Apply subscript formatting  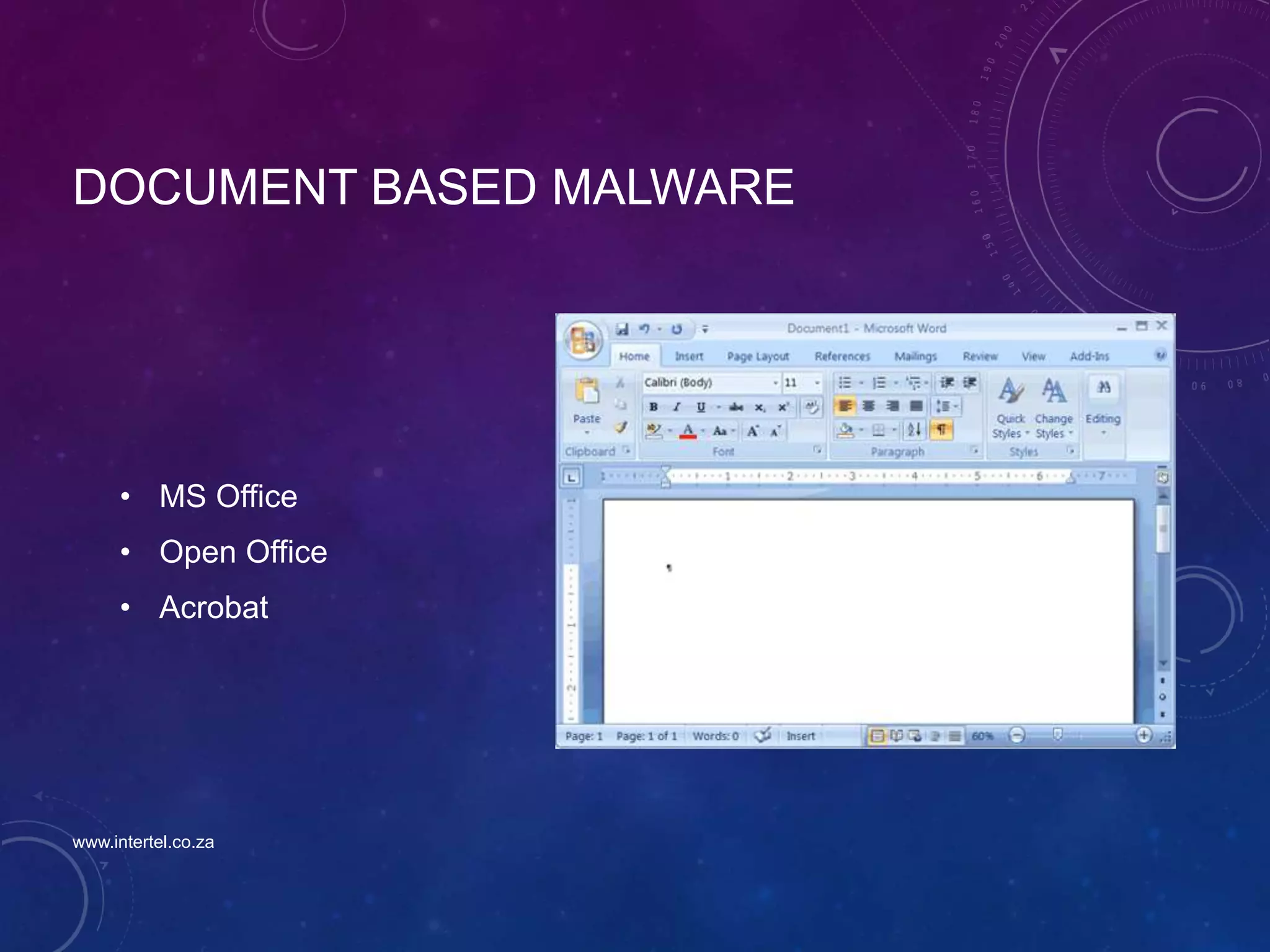pyautogui.click(x=760, y=407)
